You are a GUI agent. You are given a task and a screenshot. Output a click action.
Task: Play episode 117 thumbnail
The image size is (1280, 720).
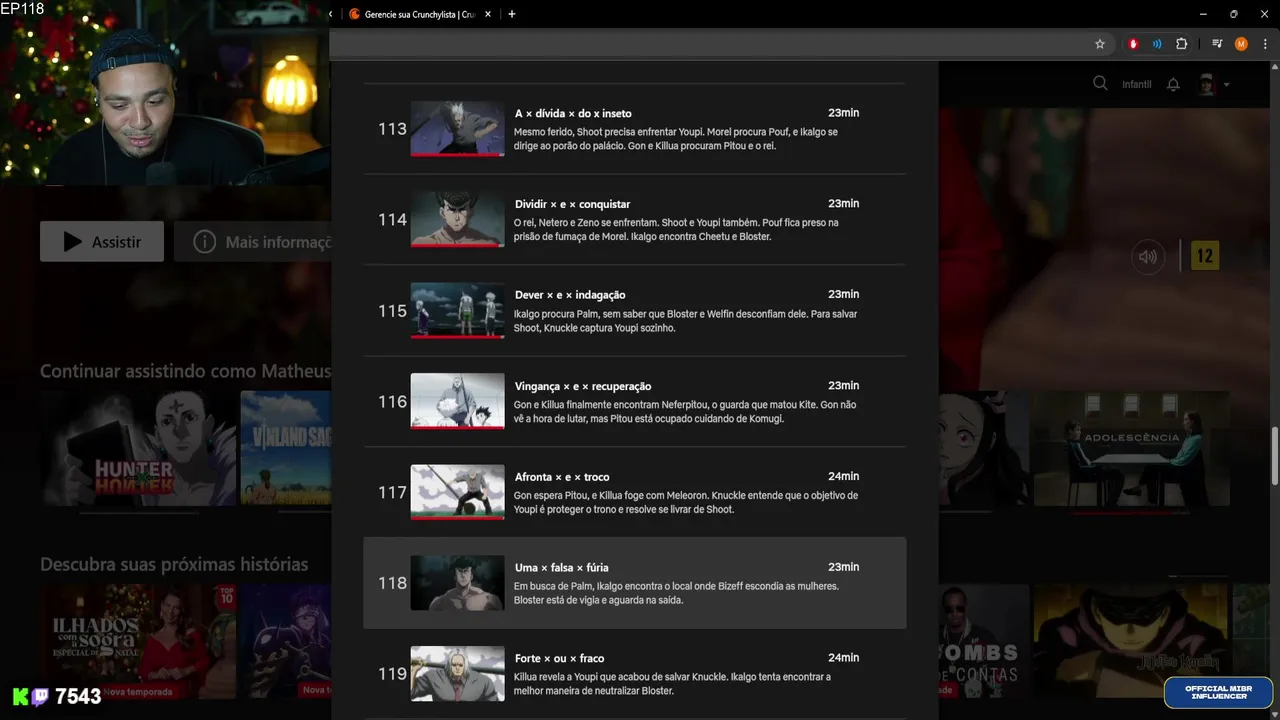click(x=457, y=492)
